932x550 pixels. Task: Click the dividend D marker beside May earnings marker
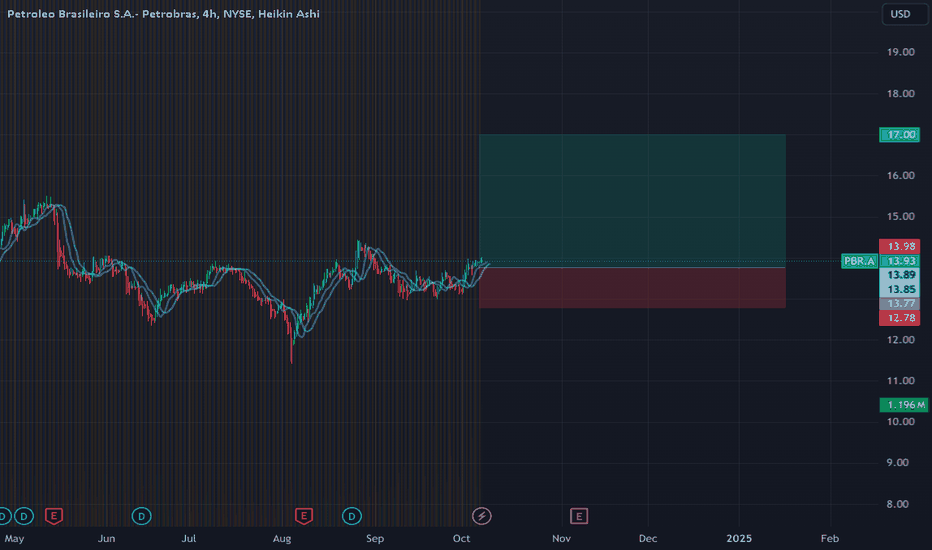click(x=24, y=516)
